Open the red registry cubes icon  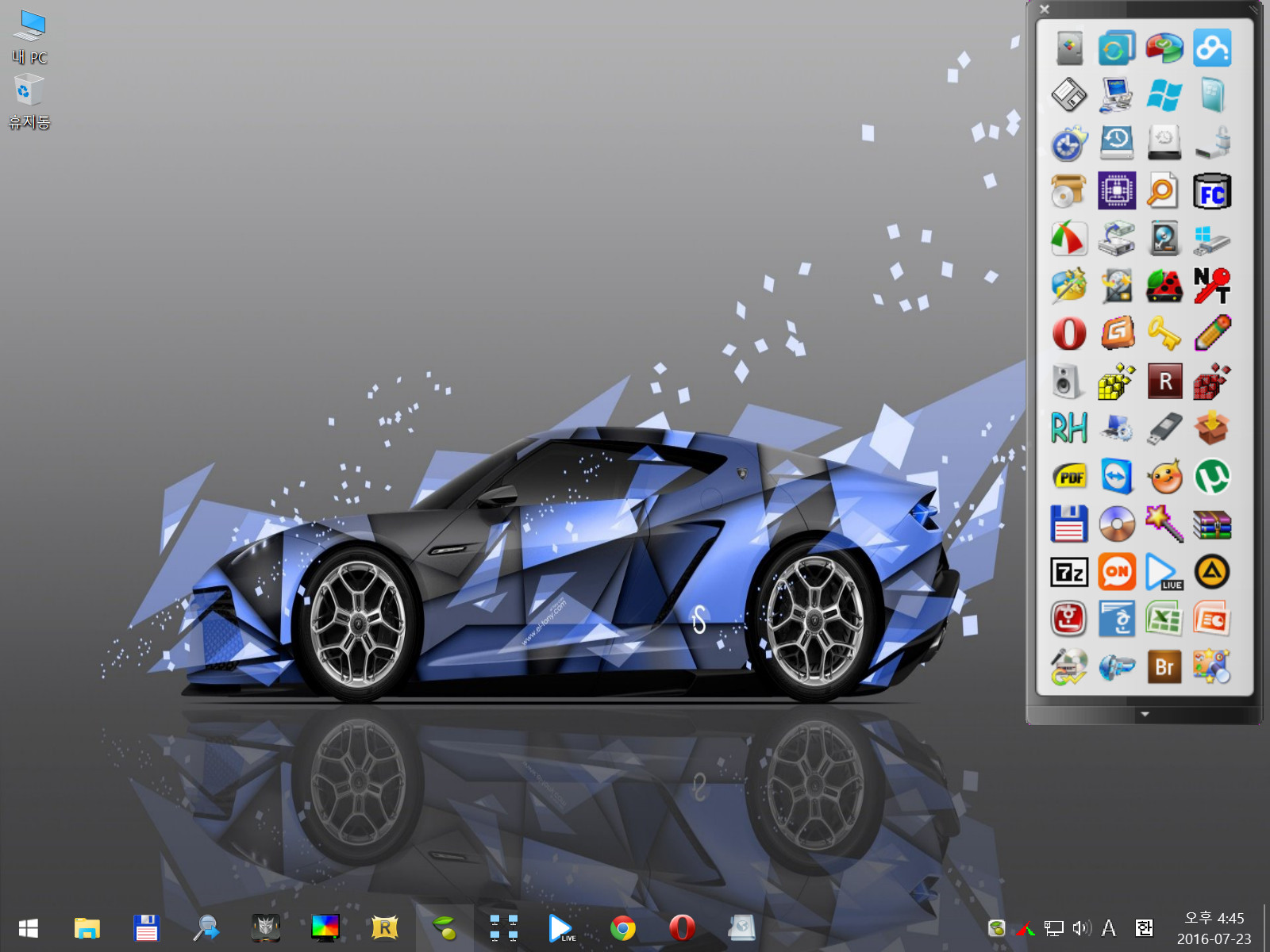tap(1212, 382)
